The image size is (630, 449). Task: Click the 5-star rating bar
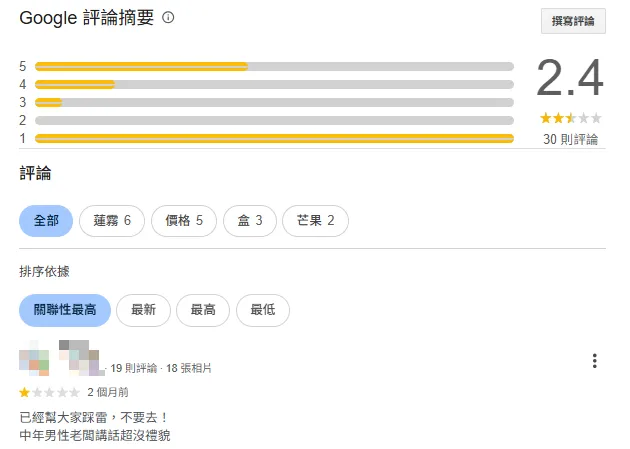[274, 66]
